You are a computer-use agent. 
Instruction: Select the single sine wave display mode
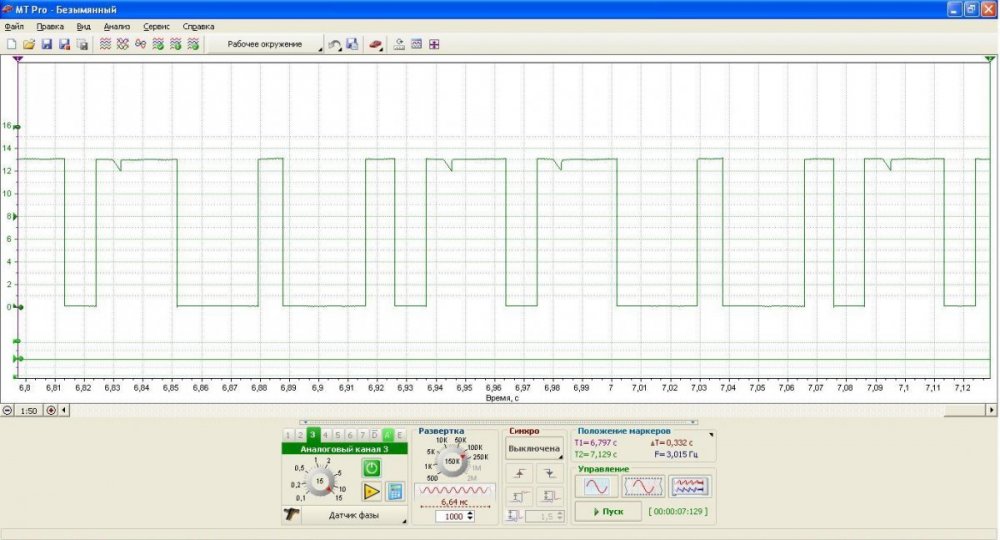click(596, 486)
